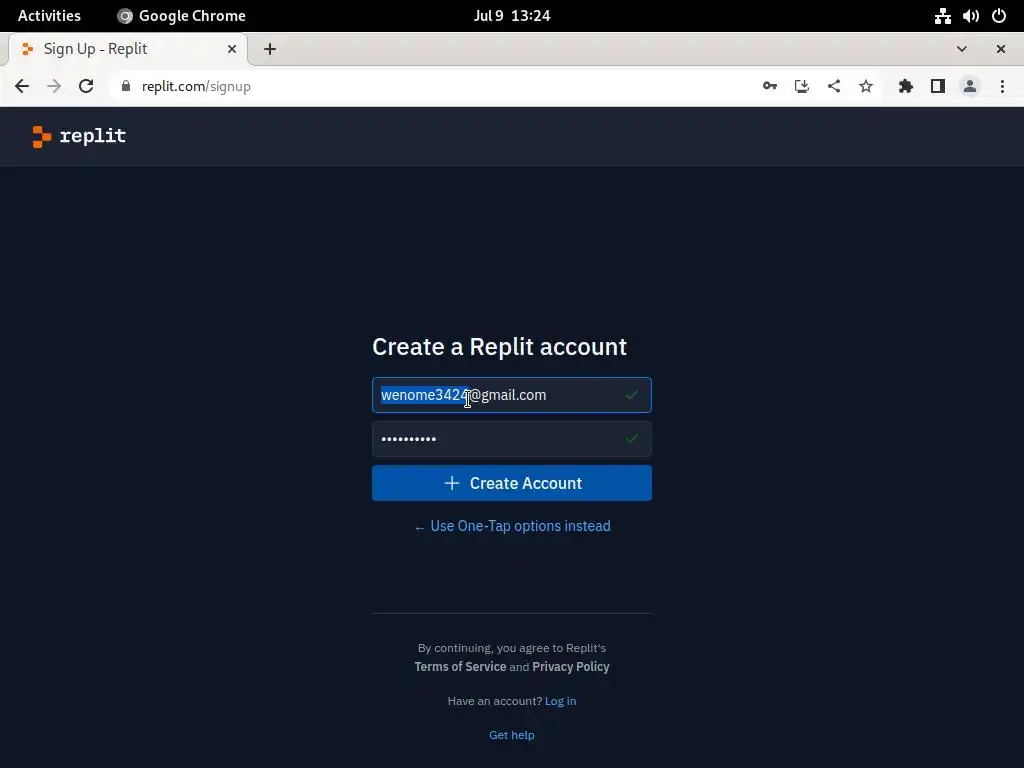Open the system volume and power menu

(970, 16)
